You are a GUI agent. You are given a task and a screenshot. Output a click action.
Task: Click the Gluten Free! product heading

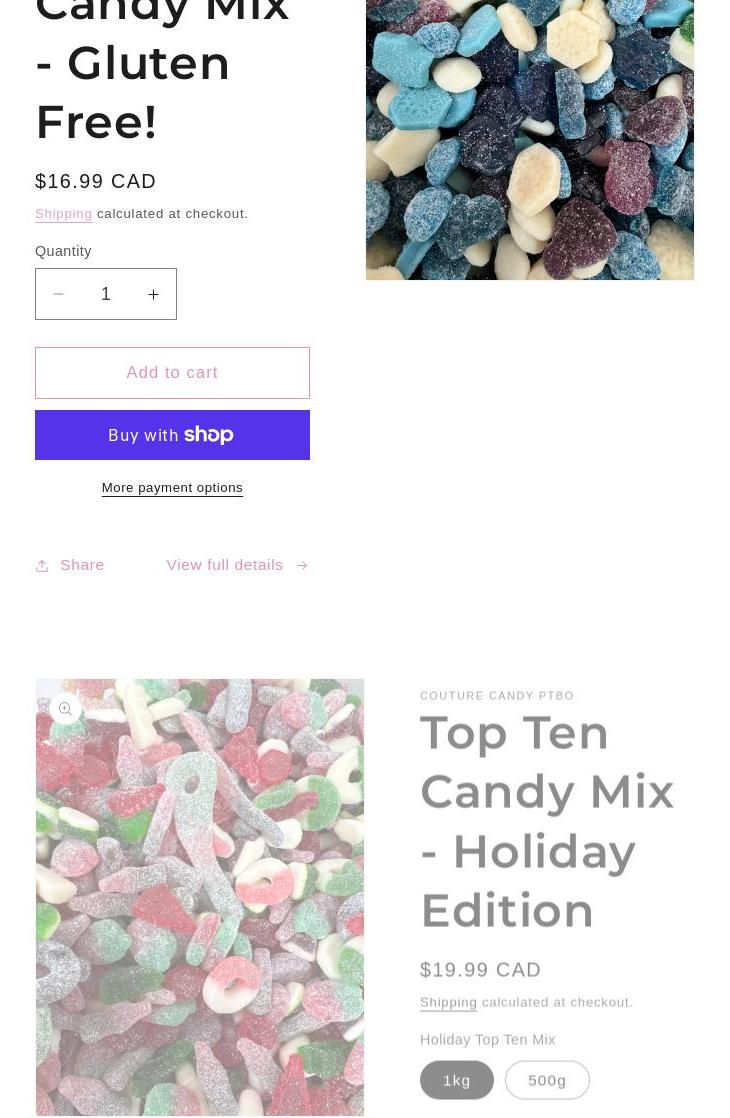[x=133, y=93]
